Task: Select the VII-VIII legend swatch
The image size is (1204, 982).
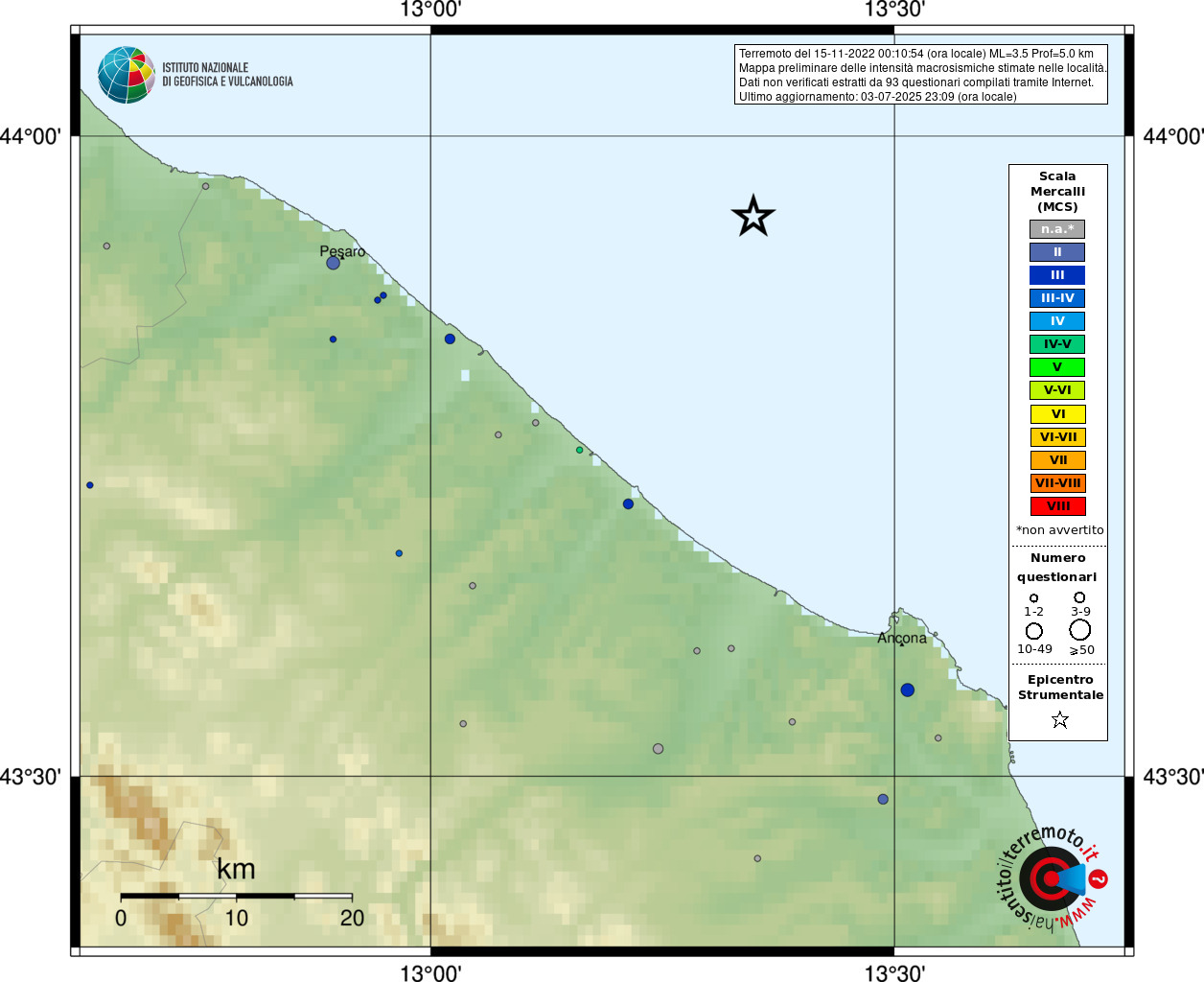Action: [1057, 483]
